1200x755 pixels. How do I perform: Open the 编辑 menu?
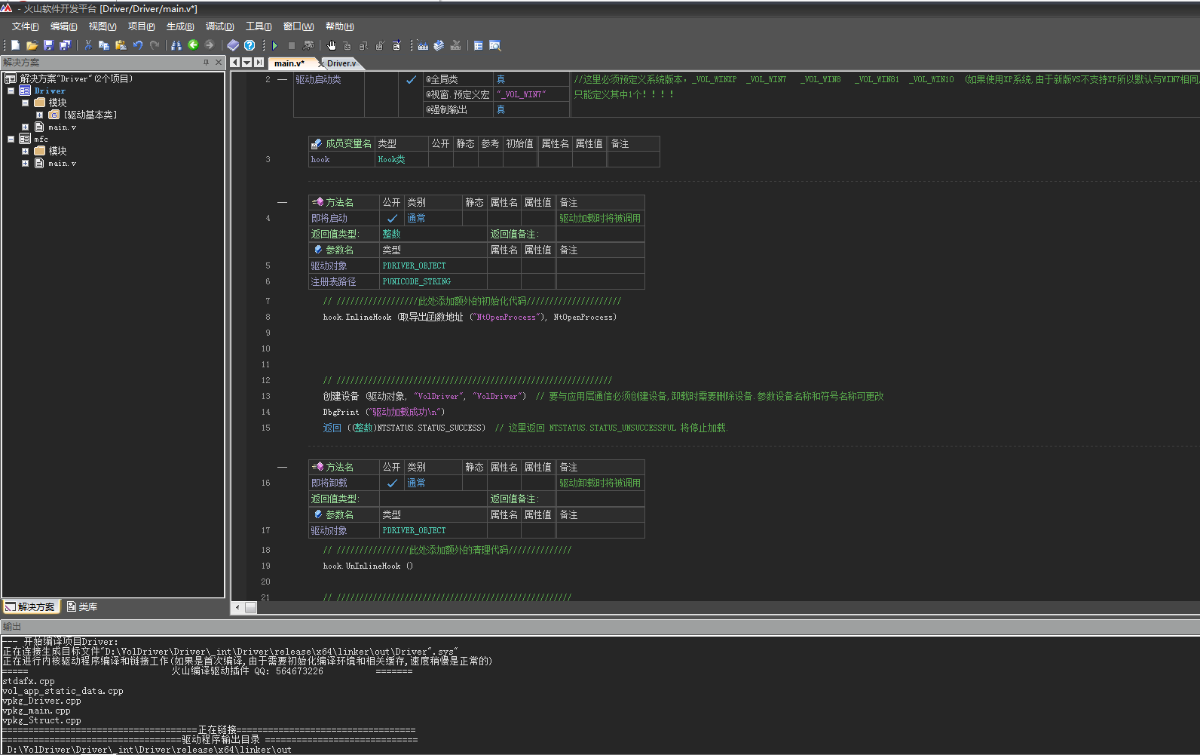click(x=64, y=26)
